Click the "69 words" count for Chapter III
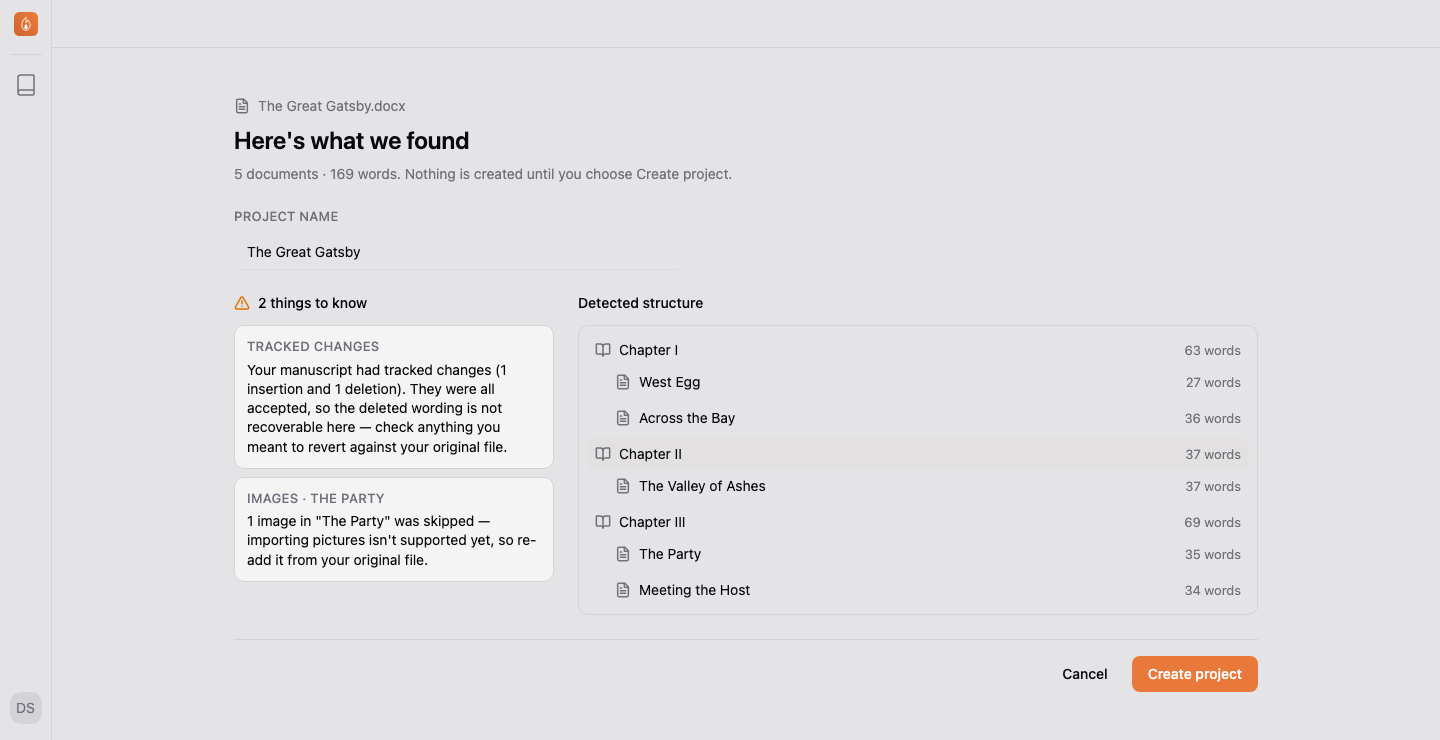The height and width of the screenshot is (740, 1440). coord(1213,522)
